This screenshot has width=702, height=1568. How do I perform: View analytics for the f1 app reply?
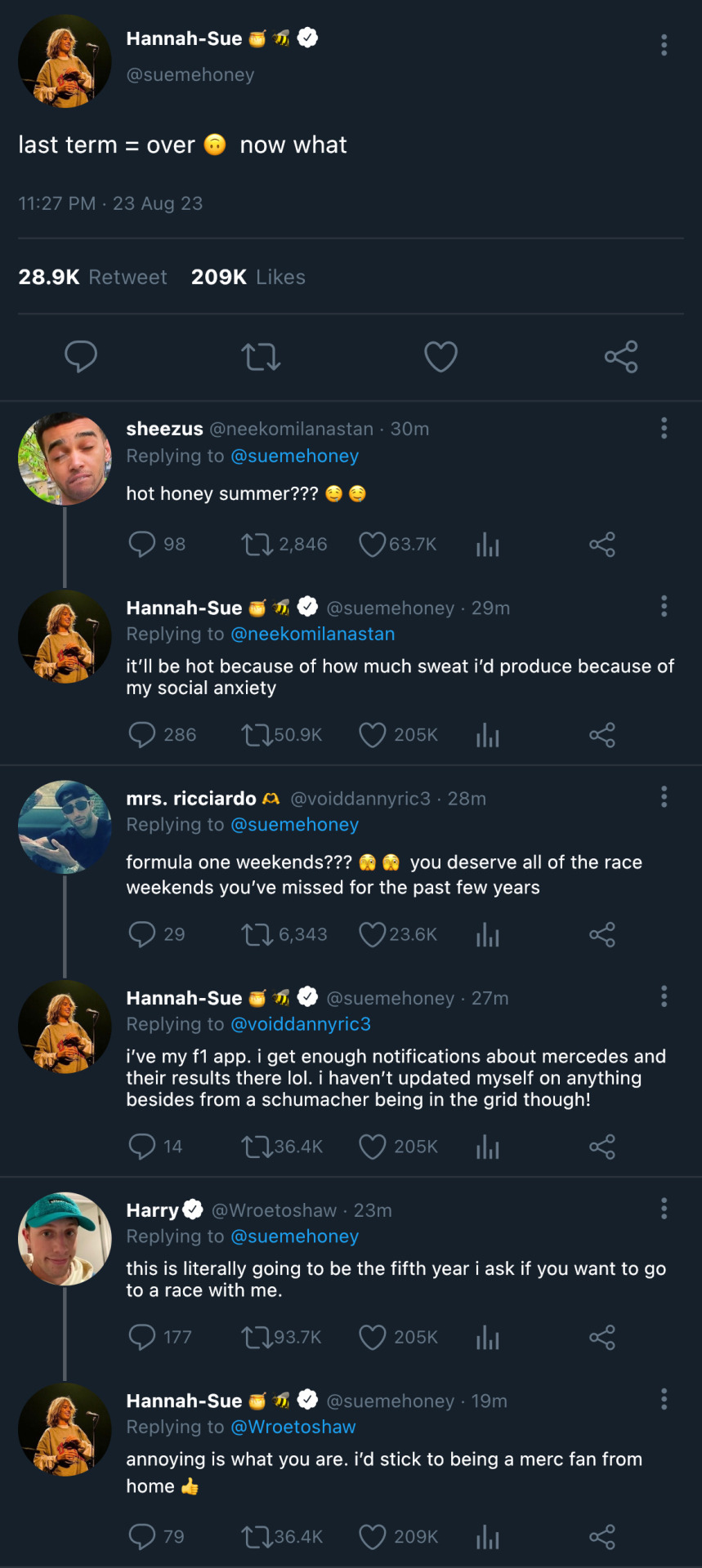[x=488, y=1147]
